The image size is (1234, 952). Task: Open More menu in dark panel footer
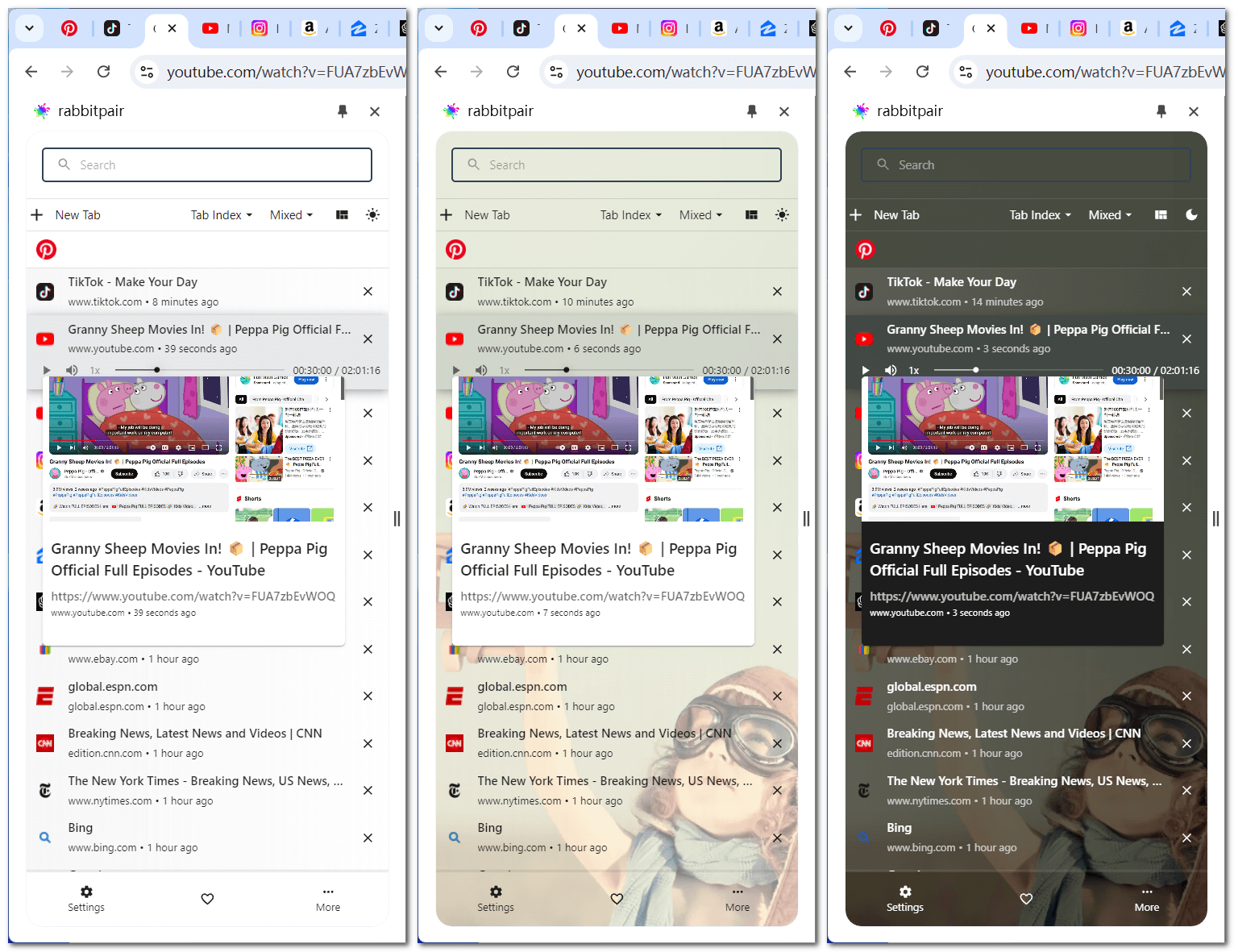click(1147, 899)
